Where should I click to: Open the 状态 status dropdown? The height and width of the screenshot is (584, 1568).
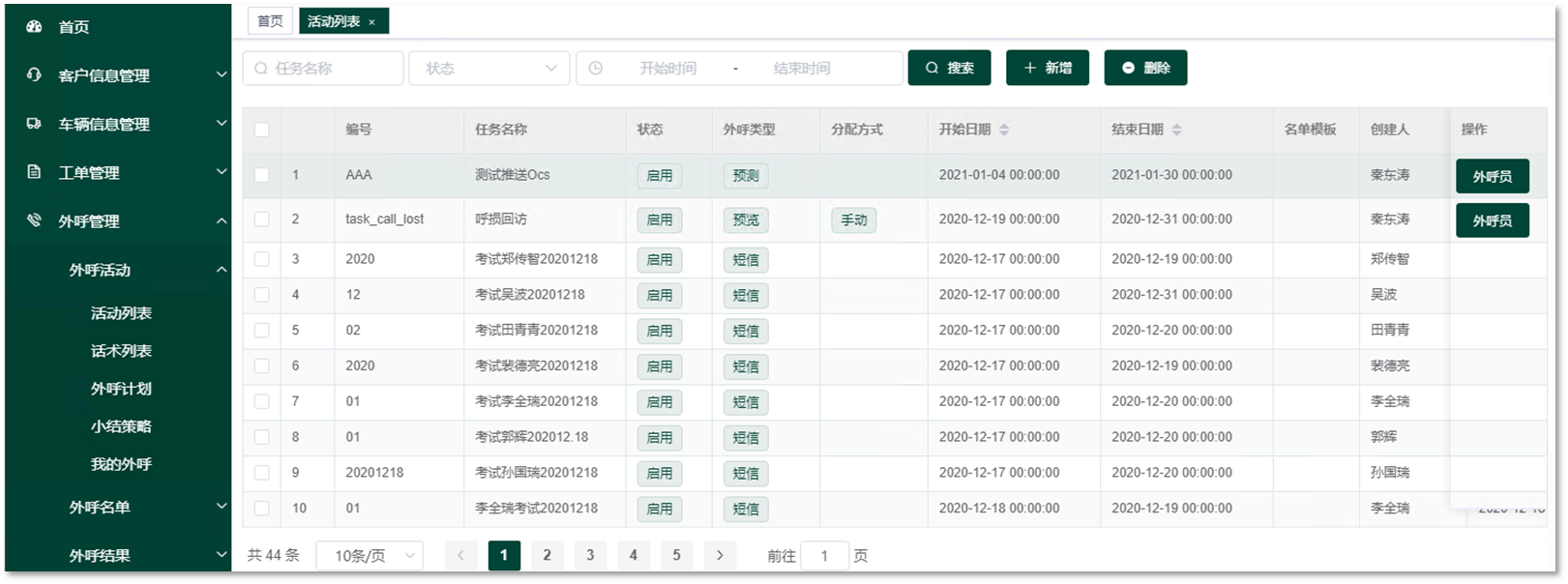pyautogui.click(x=489, y=69)
